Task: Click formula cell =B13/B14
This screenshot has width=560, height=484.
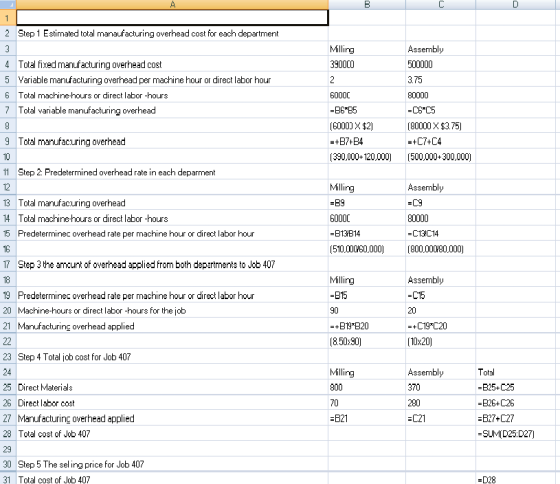Action: (367, 234)
